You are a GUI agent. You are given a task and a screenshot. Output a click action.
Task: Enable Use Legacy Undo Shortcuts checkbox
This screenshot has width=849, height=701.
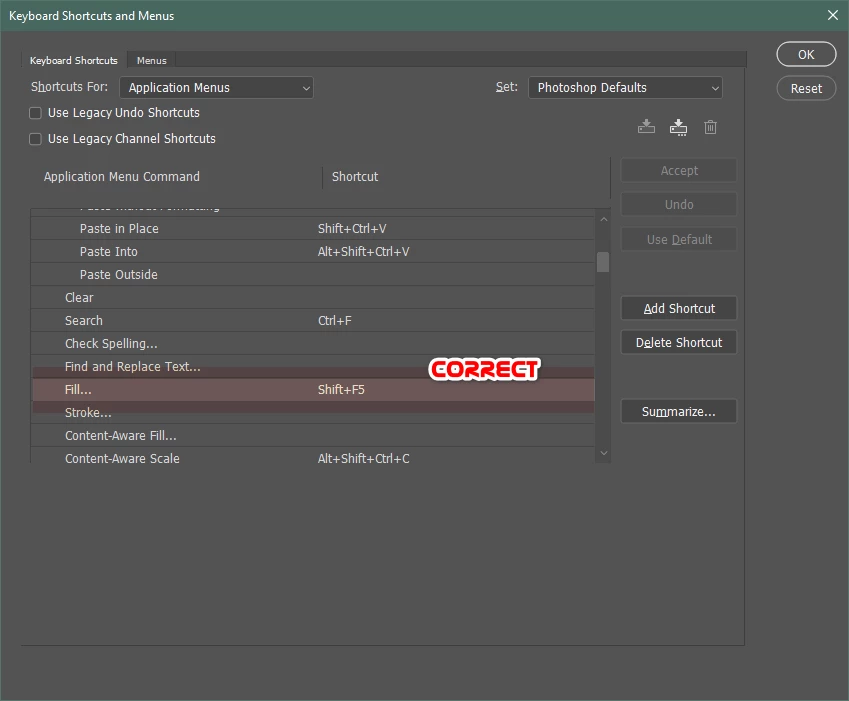[35, 113]
